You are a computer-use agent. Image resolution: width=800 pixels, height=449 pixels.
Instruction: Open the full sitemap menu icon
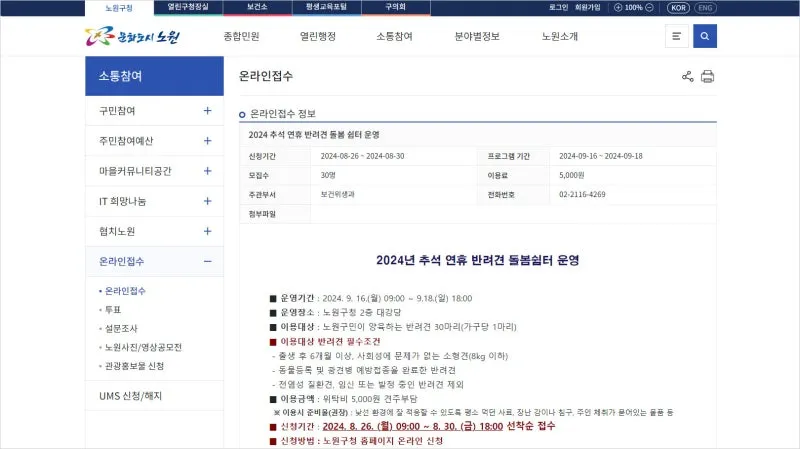[x=677, y=37]
